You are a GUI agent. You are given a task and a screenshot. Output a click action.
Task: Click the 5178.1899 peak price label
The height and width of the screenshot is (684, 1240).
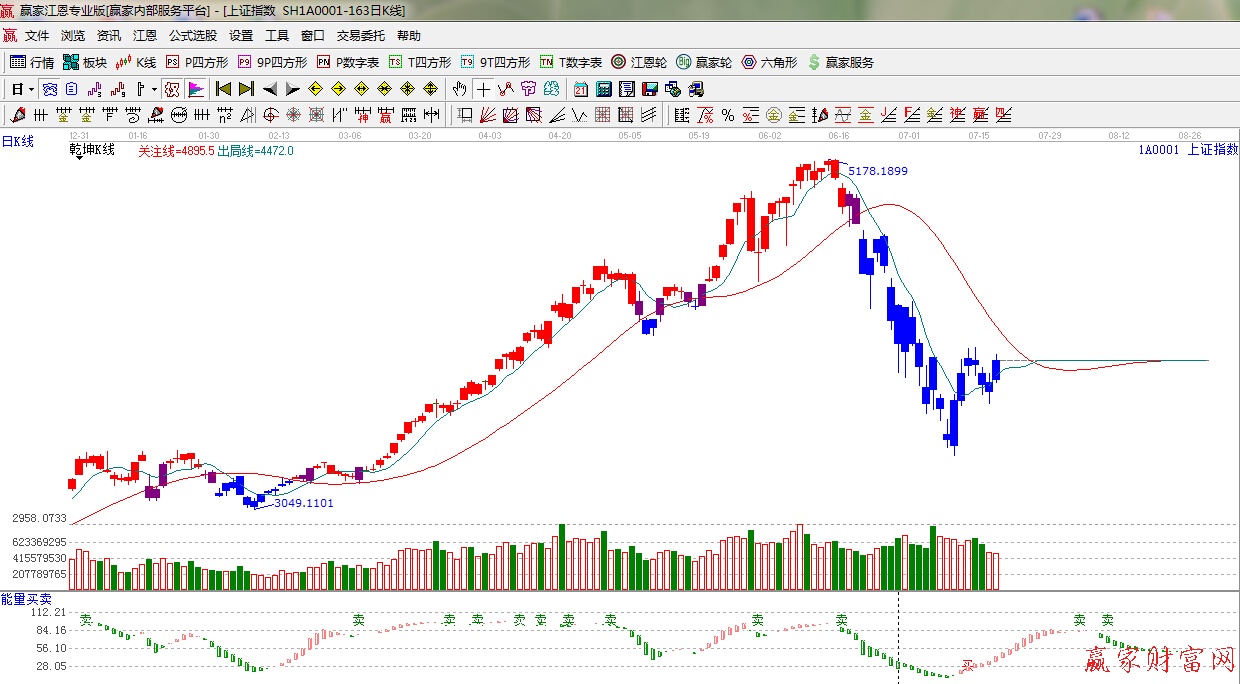click(x=878, y=172)
